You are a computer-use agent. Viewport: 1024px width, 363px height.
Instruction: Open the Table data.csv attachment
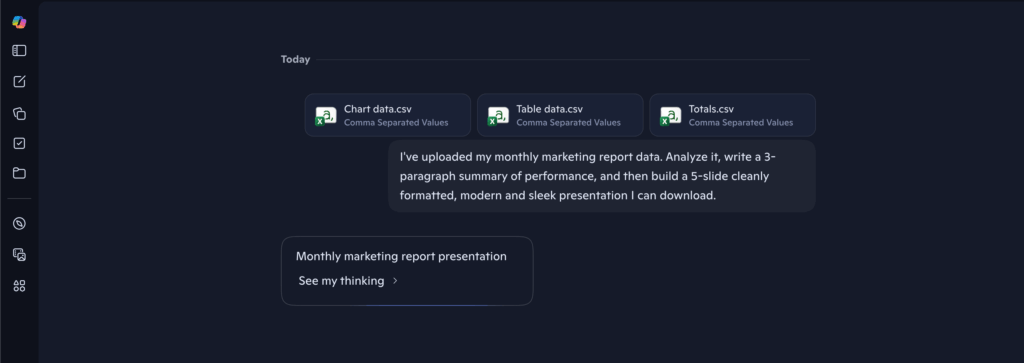560,115
